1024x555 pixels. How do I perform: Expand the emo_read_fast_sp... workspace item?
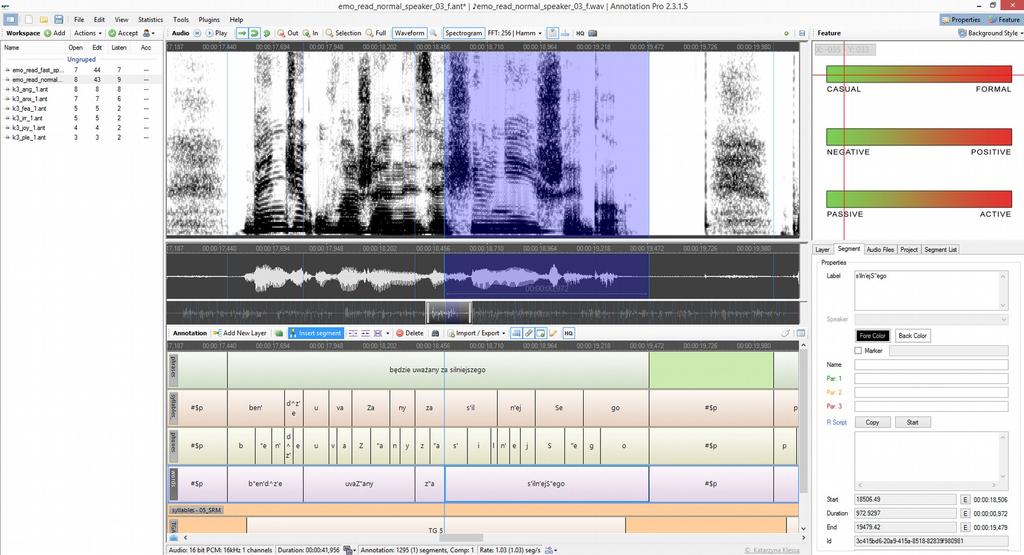[x=7, y=70]
